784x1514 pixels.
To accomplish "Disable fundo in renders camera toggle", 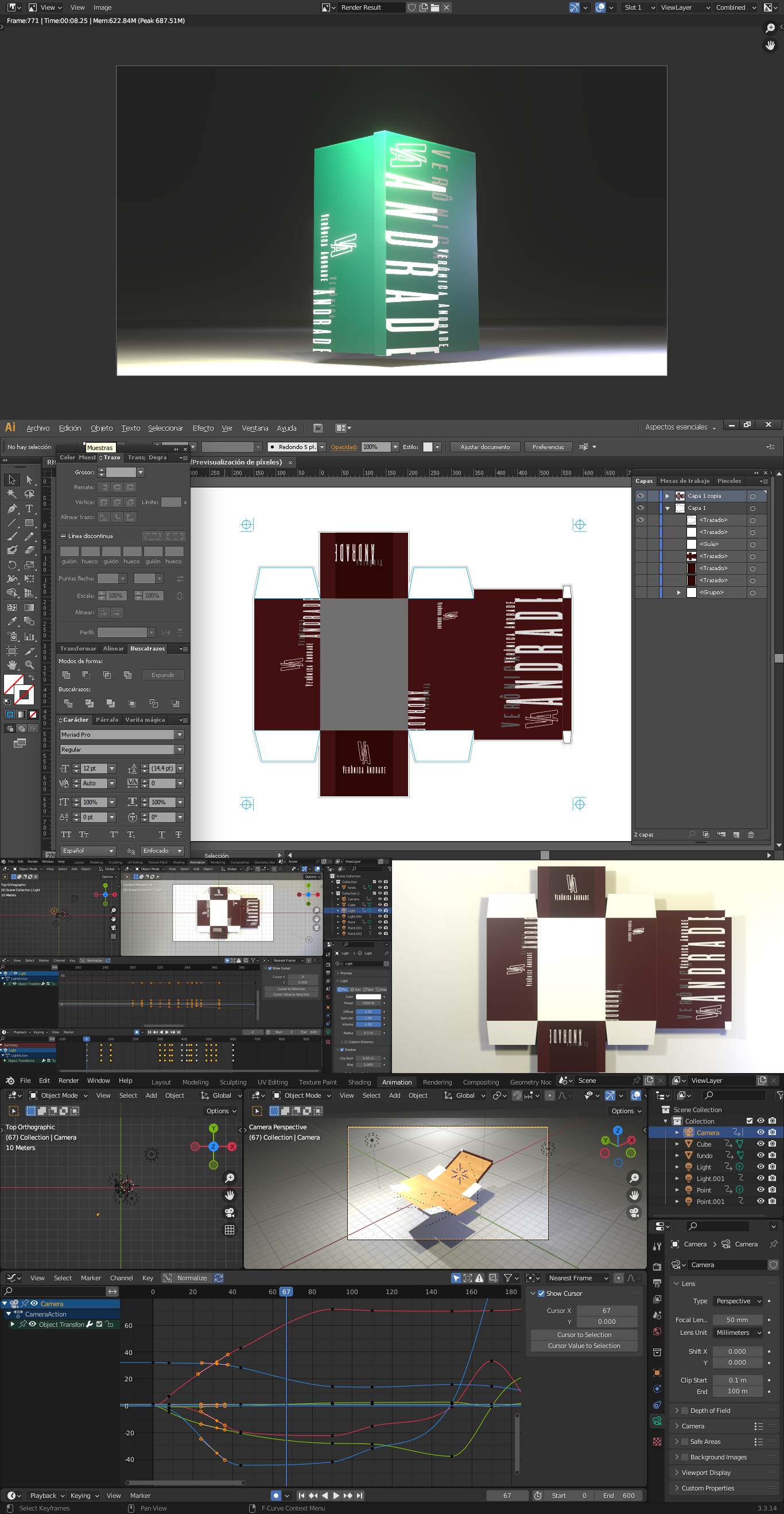I will [x=773, y=1156].
